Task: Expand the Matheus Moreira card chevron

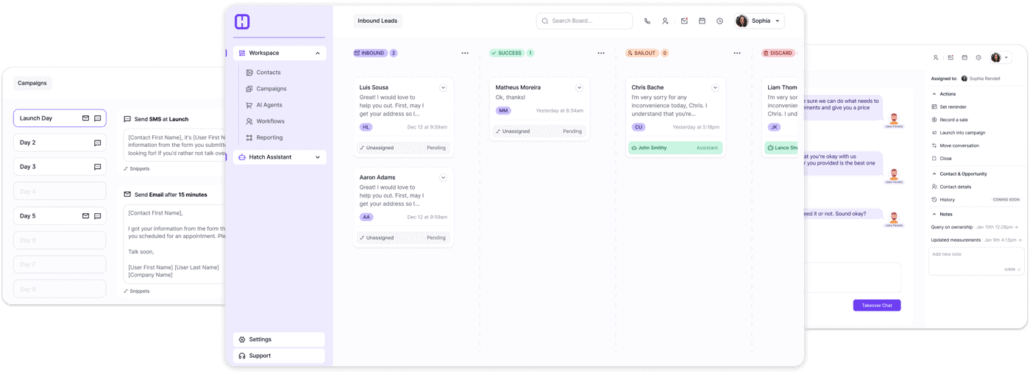Action: pyautogui.click(x=579, y=87)
